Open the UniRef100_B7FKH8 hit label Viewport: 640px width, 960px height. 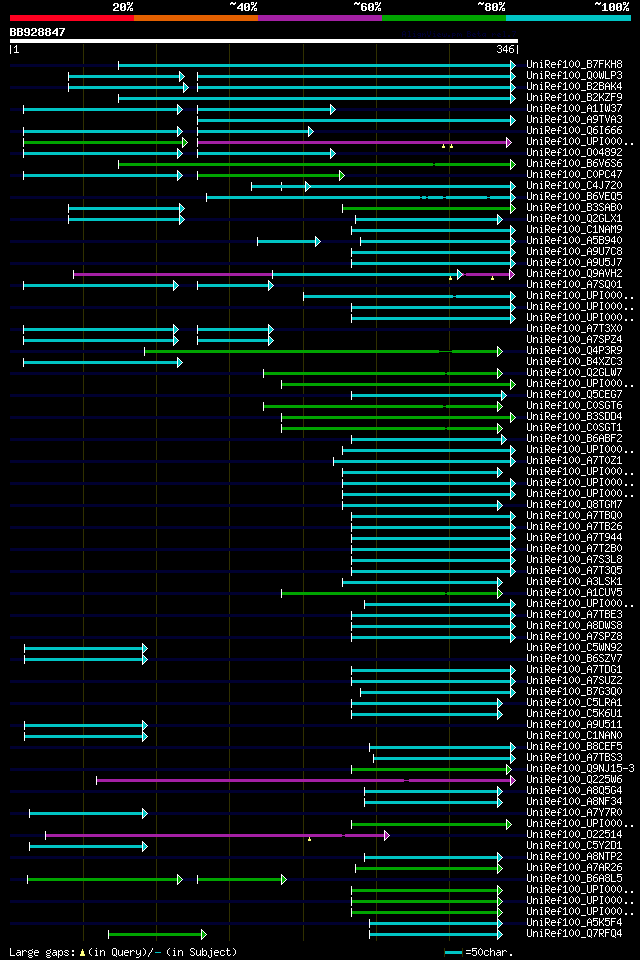point(574,64)
